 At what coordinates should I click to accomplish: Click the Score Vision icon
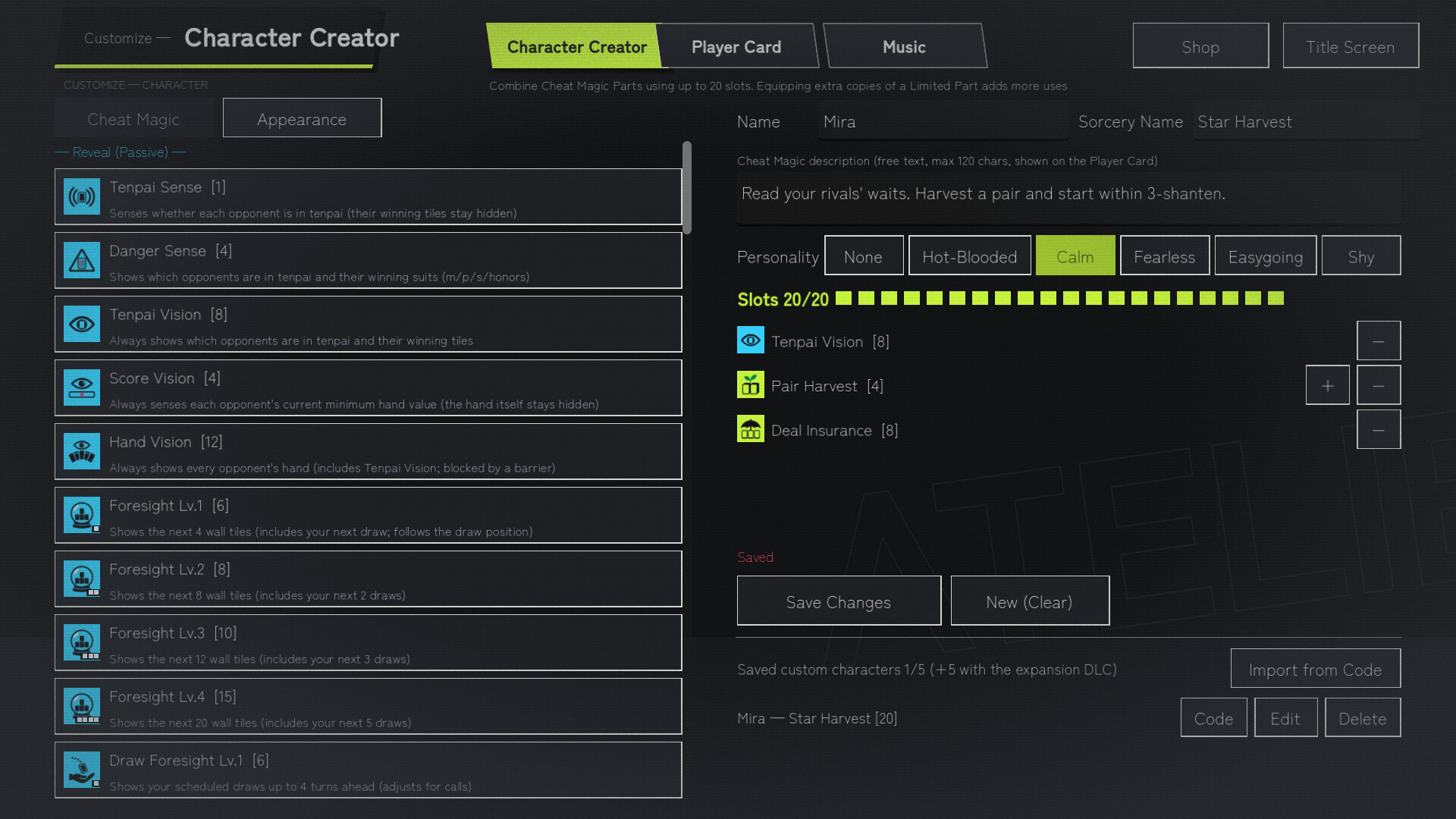point(82,388)
